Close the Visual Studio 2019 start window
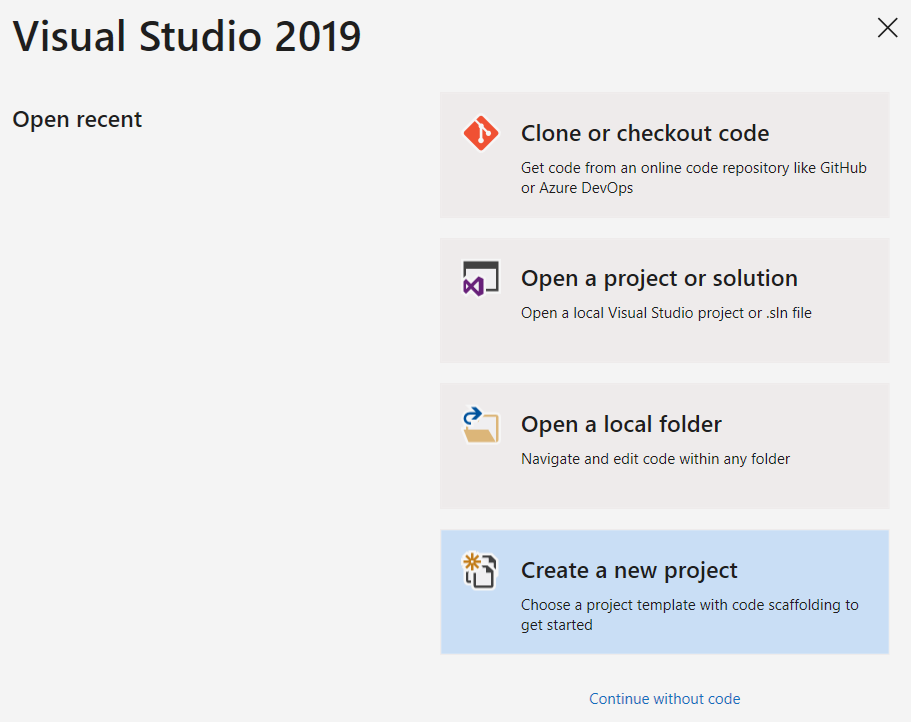The height and width of the screenshot is (722, 911). 887,28
